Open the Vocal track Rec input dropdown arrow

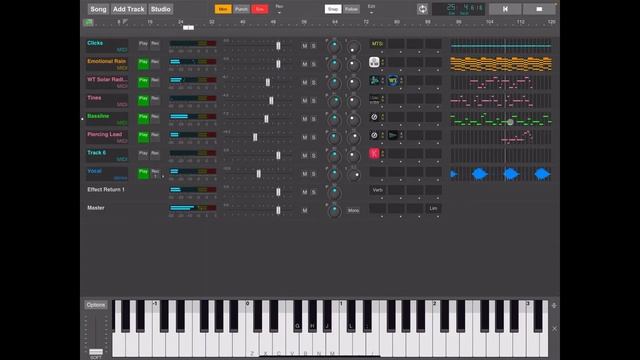(163, 177)
